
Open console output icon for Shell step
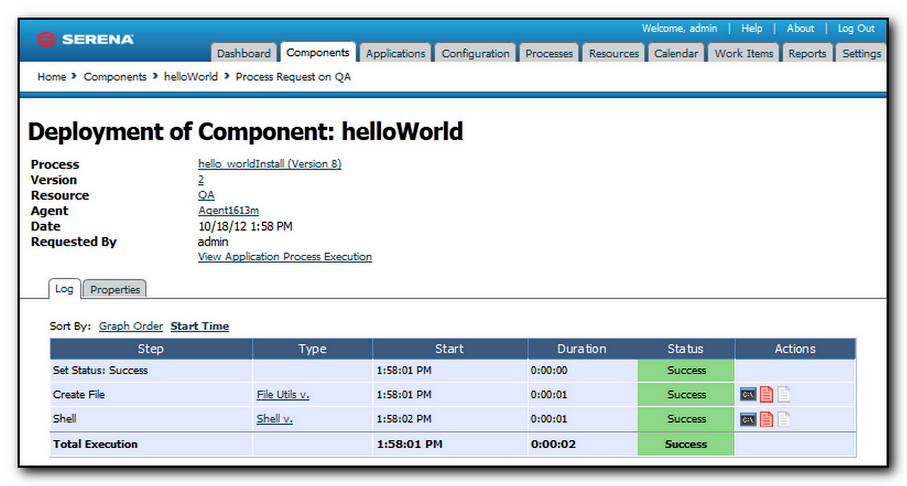point(748,419)
